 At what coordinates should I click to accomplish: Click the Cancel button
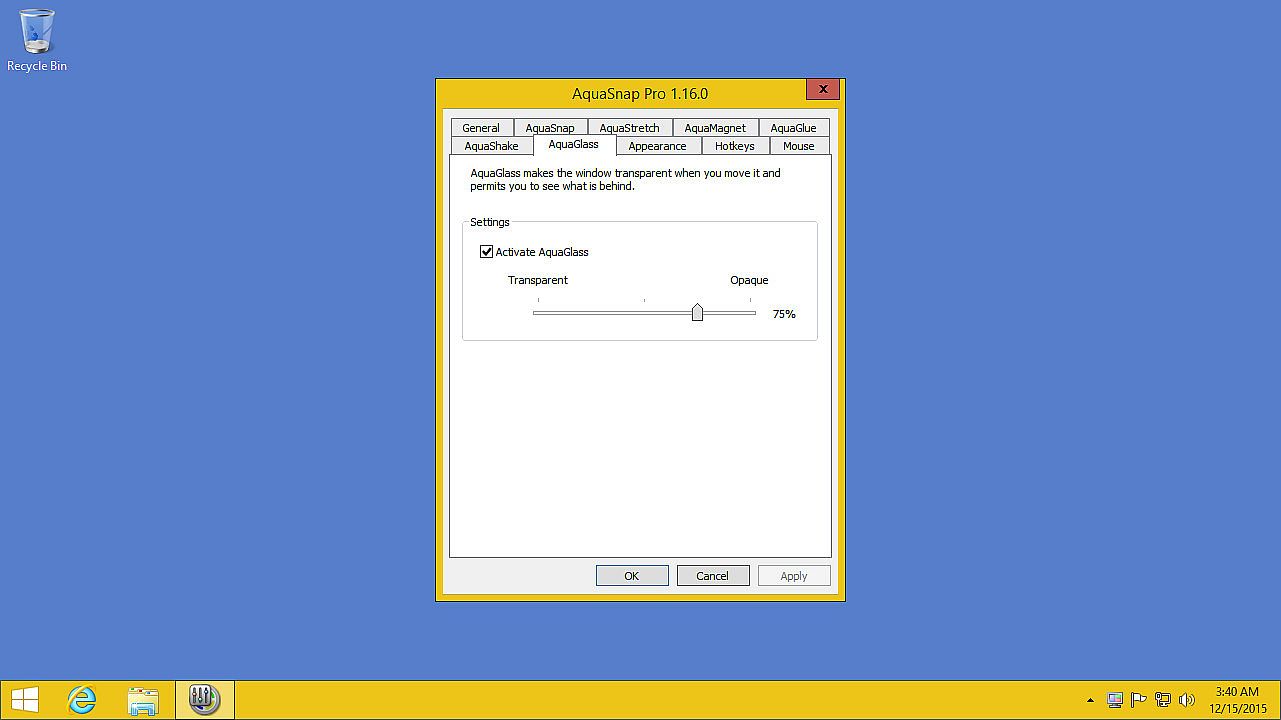point(713,576)
